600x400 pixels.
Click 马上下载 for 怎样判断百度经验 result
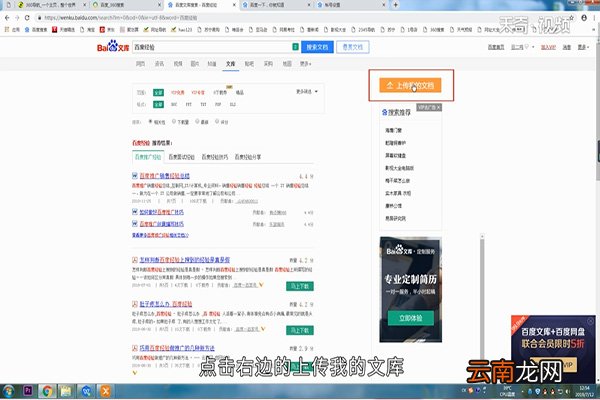300,286
